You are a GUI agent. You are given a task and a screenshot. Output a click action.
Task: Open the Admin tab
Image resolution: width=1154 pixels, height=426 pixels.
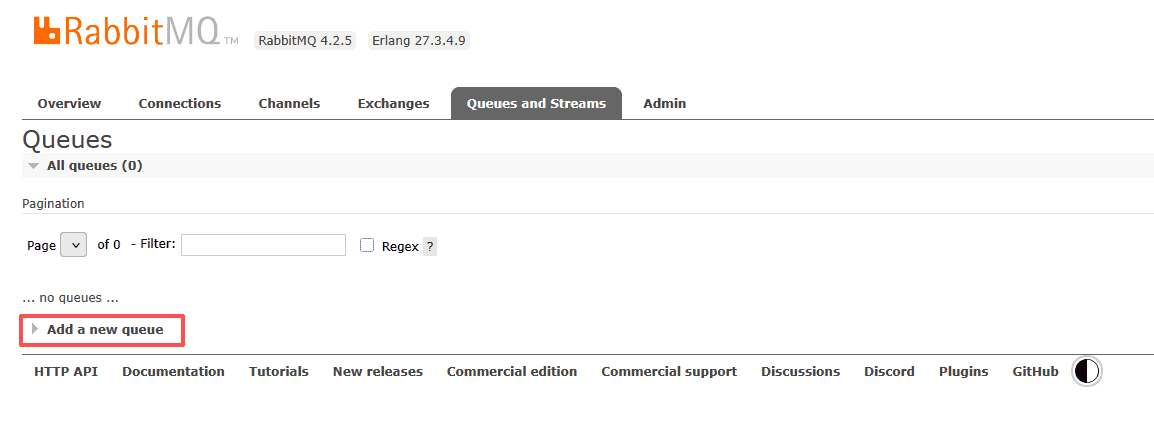pos(664,104)
